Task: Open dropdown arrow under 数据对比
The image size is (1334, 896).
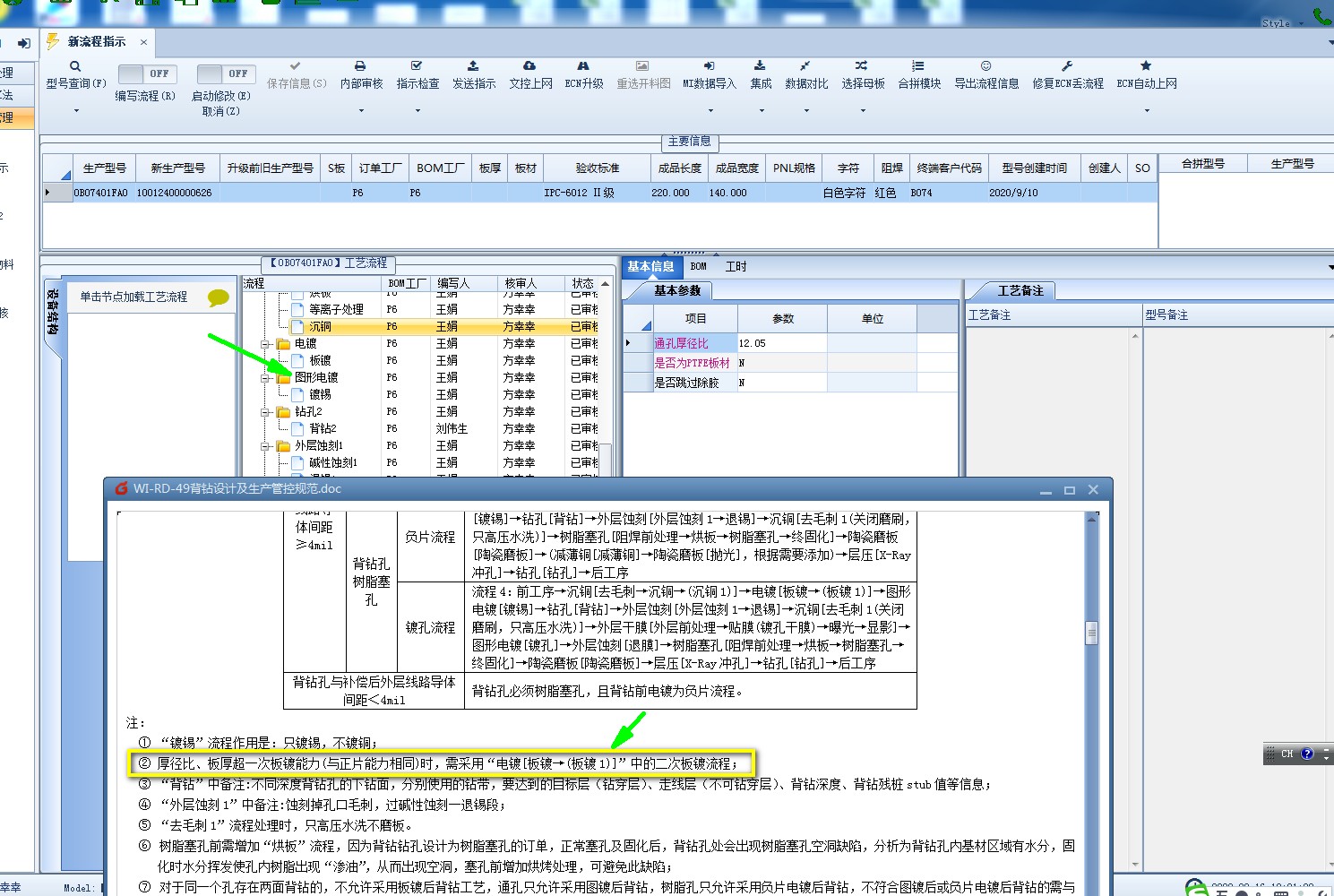Action: (x=806, y=111)
